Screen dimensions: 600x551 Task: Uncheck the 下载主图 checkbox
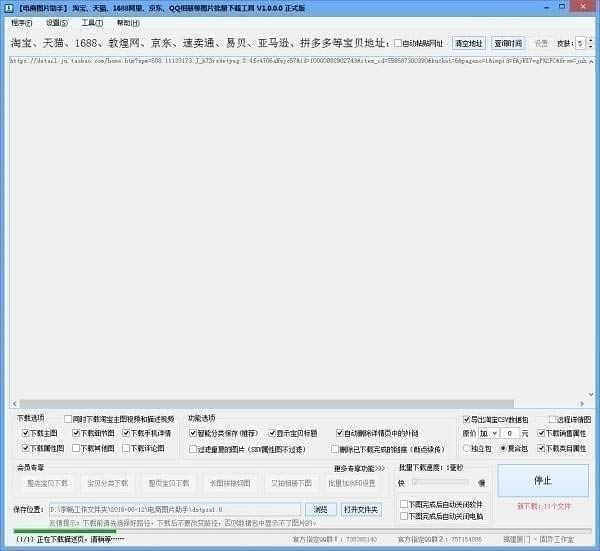coord(26,433)
